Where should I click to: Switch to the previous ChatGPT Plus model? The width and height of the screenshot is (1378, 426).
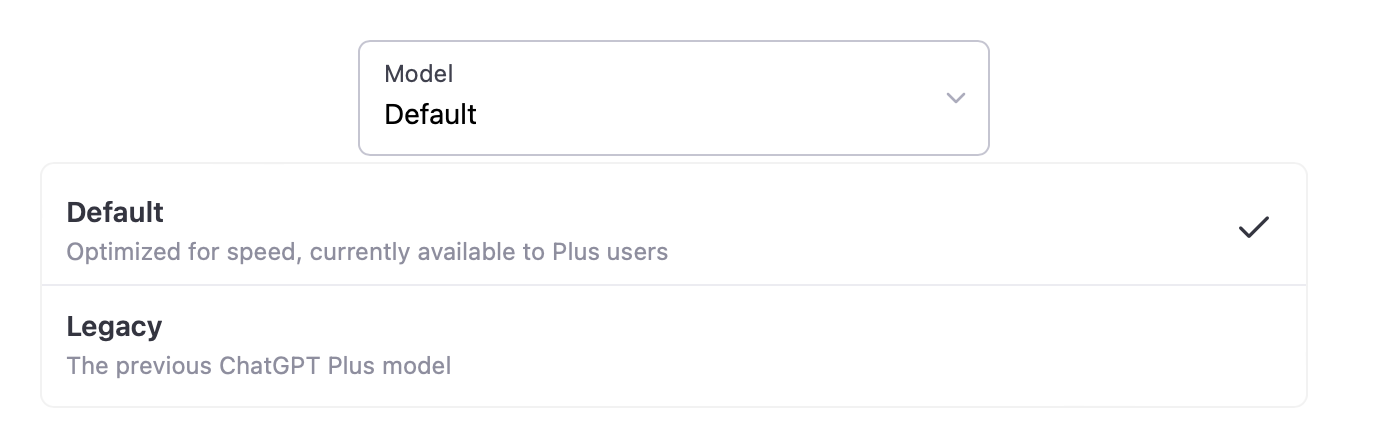pyautogui.click(x=673, y=345)
